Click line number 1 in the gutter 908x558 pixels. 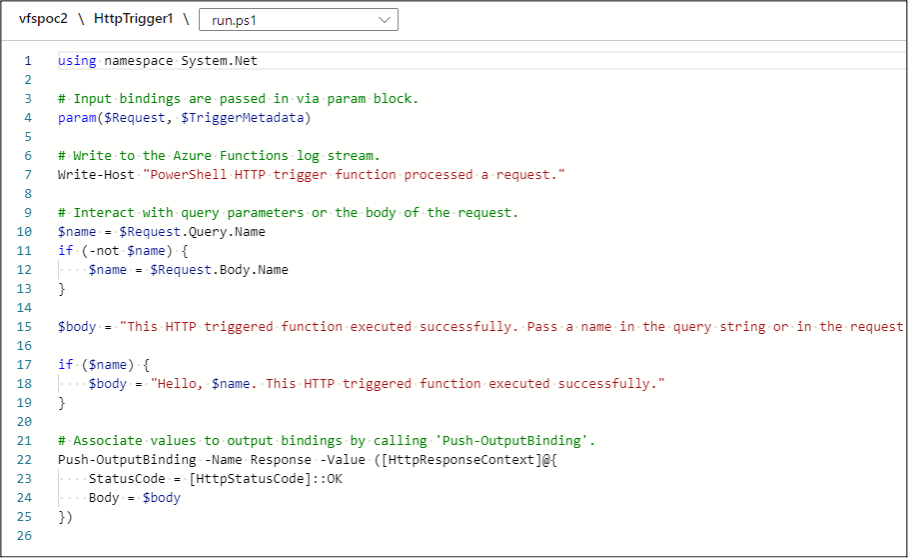28,61
